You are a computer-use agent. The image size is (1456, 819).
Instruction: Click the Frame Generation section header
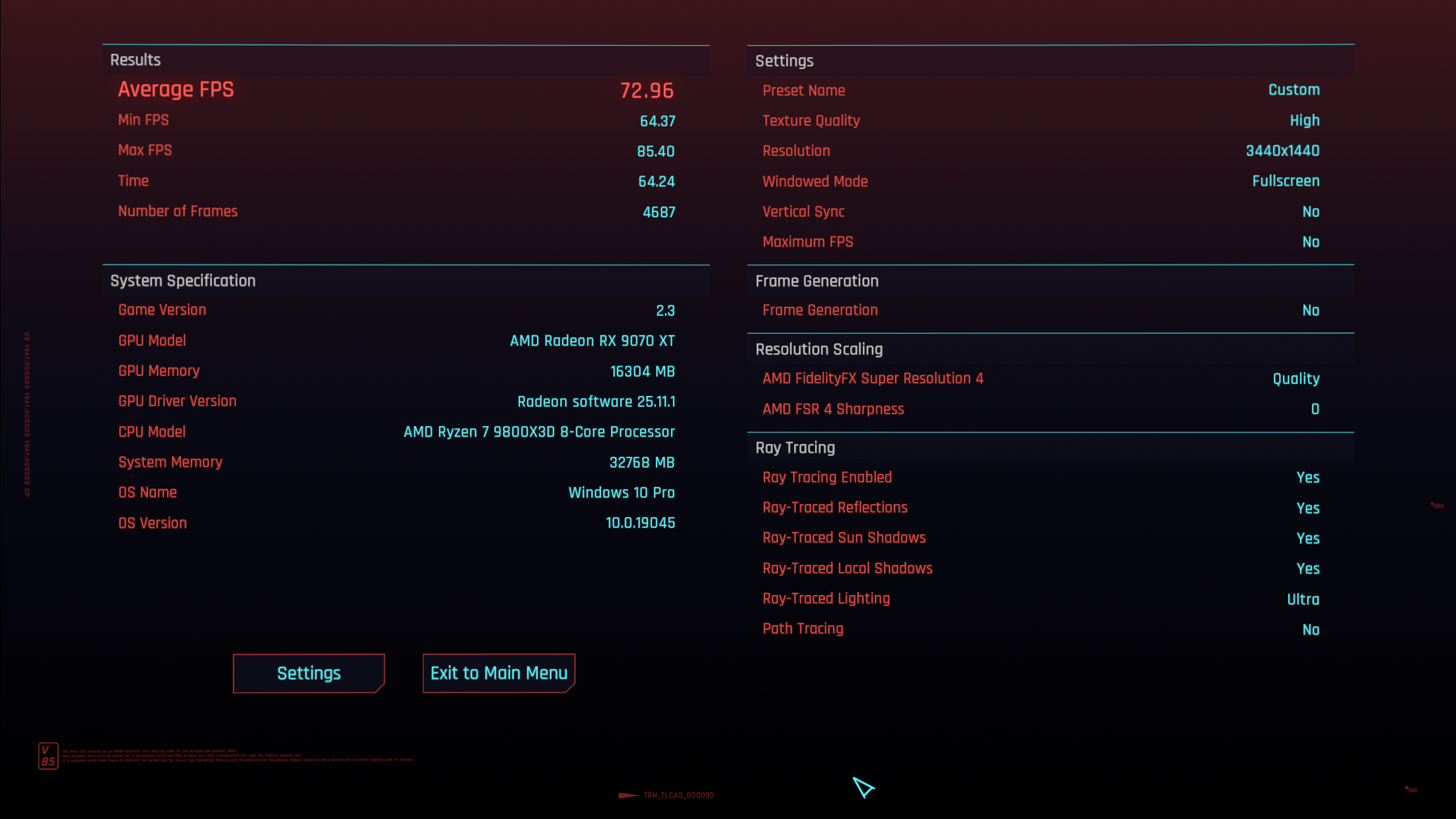tap(816, 281)
